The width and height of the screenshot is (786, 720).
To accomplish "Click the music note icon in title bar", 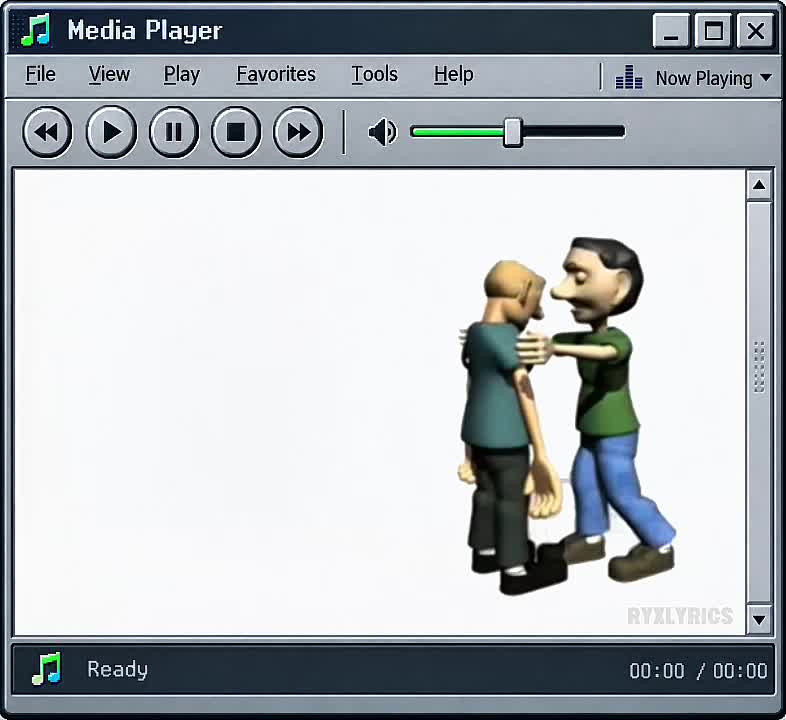I will (x=36, y=30).
